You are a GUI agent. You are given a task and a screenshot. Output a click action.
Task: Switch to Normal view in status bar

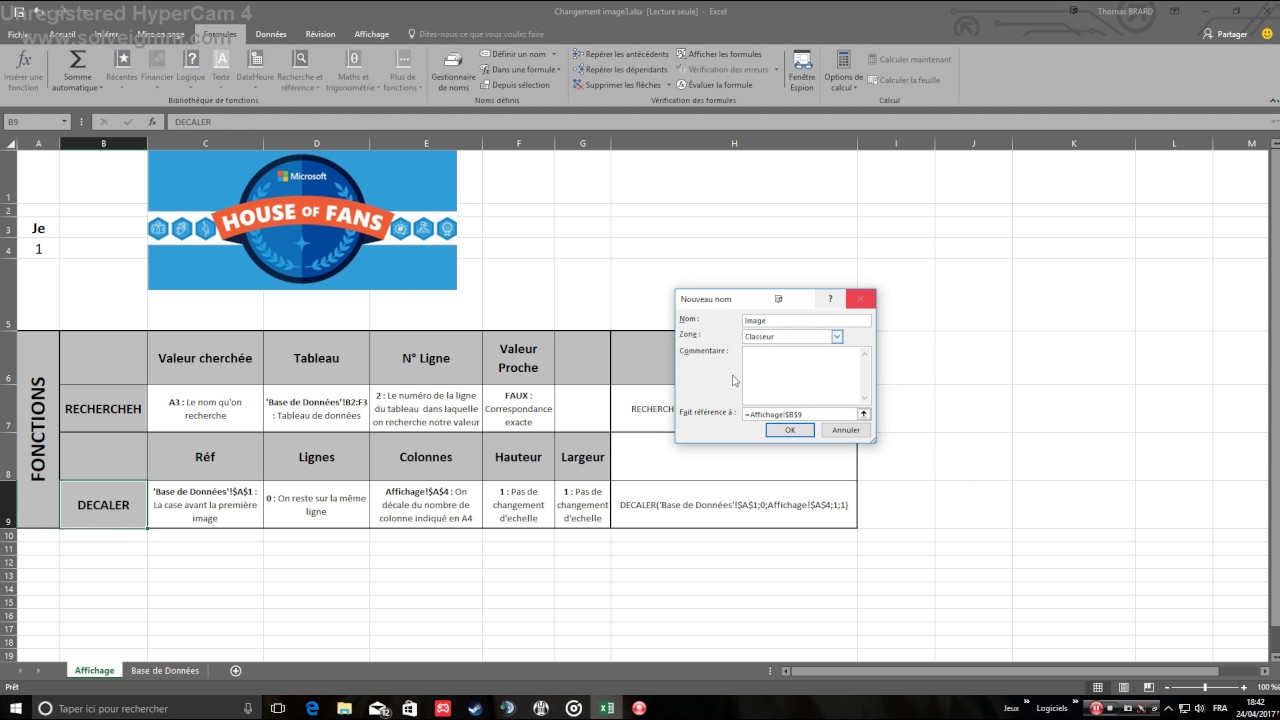1098,687
